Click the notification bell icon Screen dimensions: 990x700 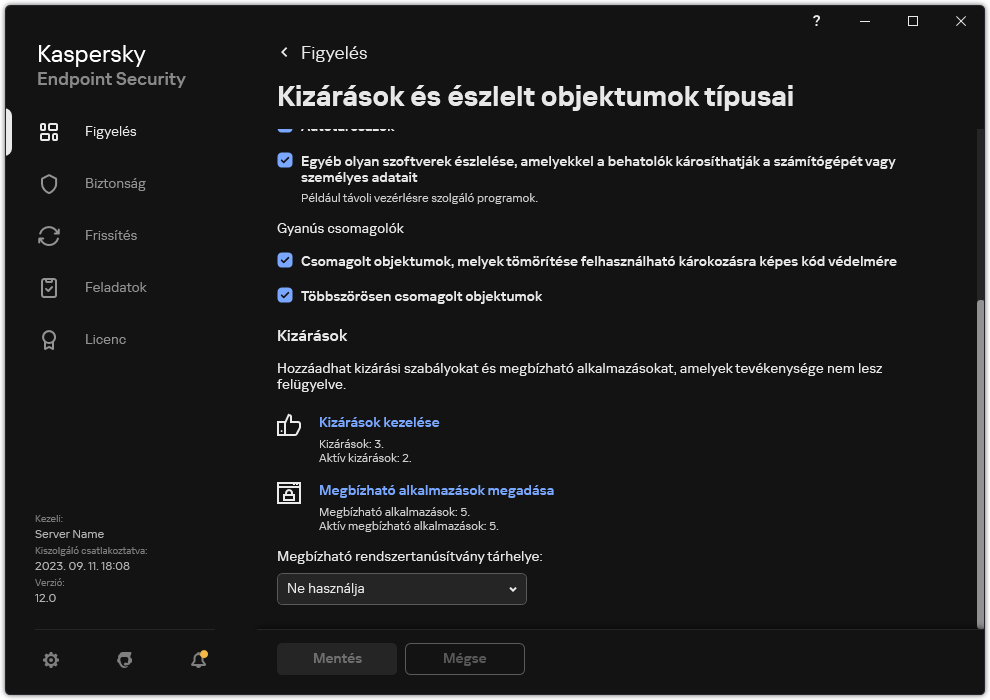197,660
